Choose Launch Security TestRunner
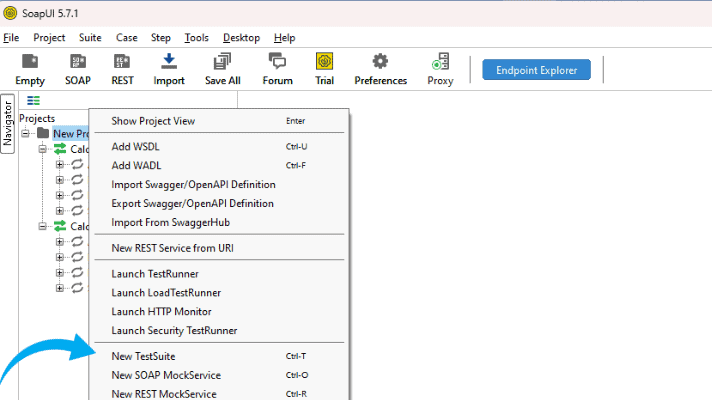The height and width of the screenshot is (400, 712). (x=219, y=331)
